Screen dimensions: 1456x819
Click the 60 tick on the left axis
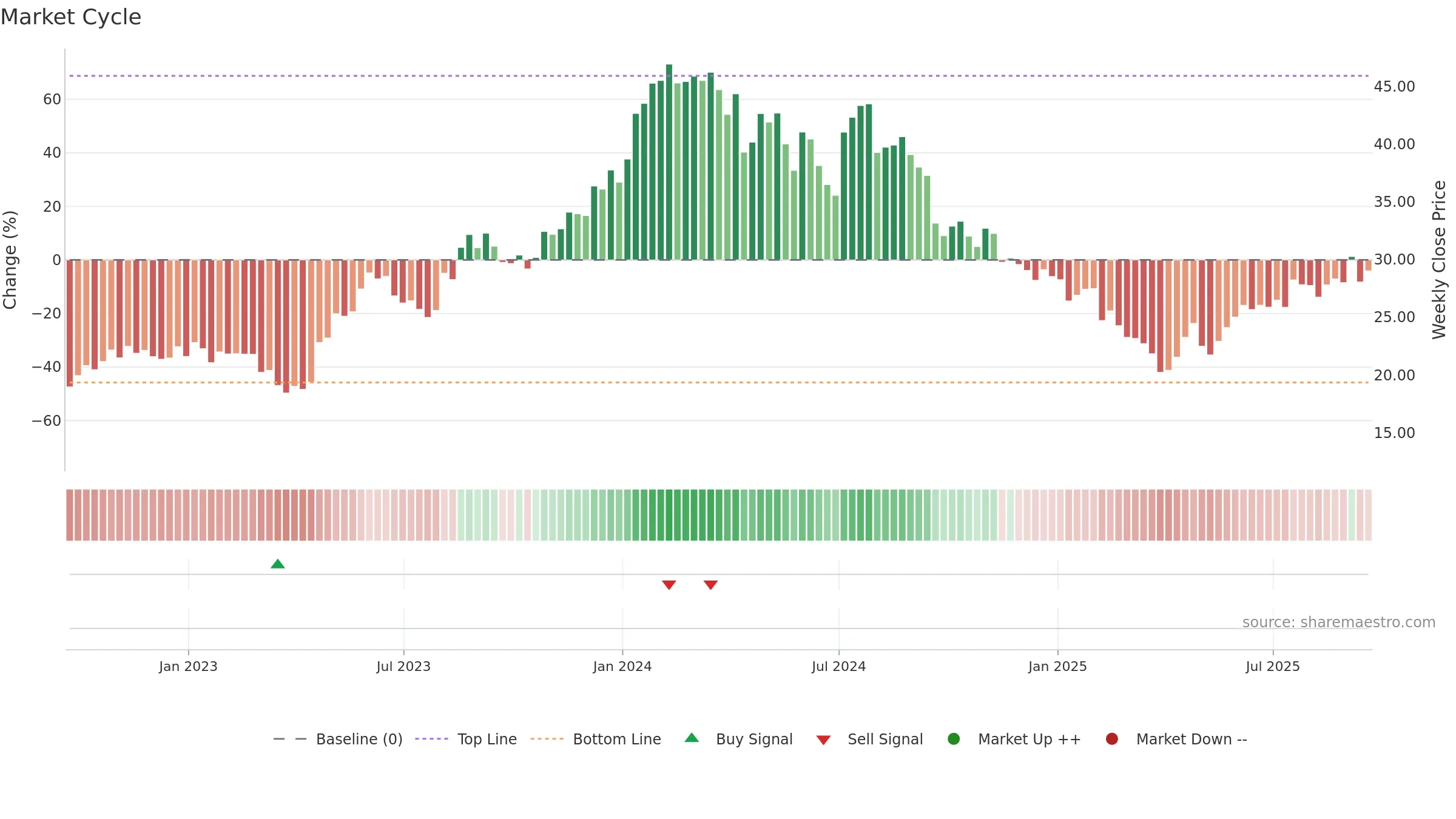tap(52, 99)
